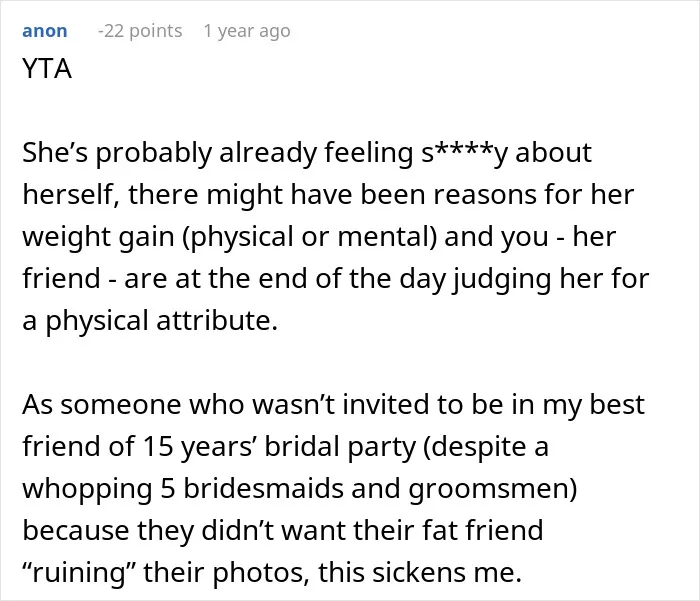700x601 pixels.
Task: Open the anon user profile link
Action: (x=45, y=31)
